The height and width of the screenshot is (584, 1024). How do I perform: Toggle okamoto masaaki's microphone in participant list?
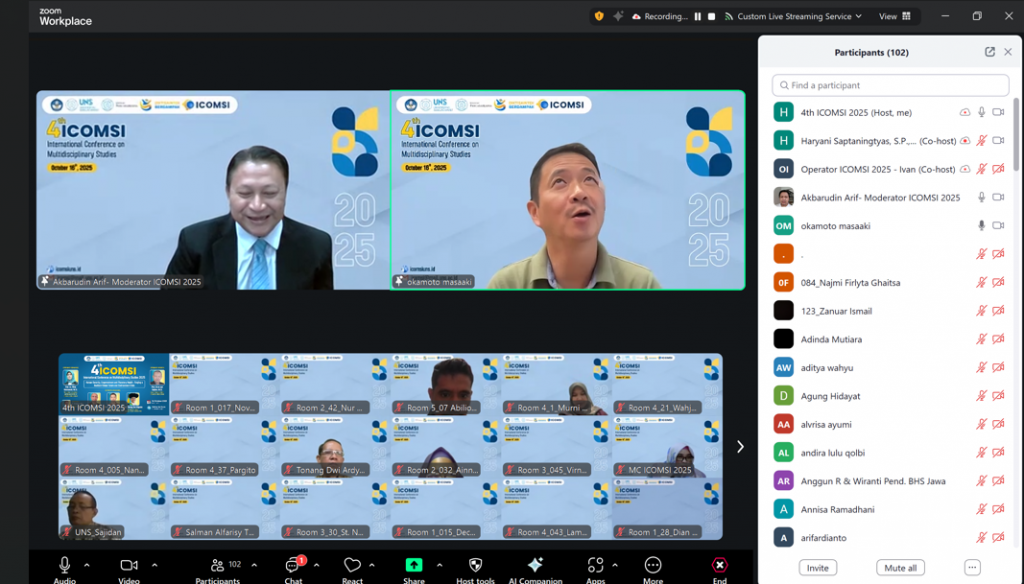(981, 226)
